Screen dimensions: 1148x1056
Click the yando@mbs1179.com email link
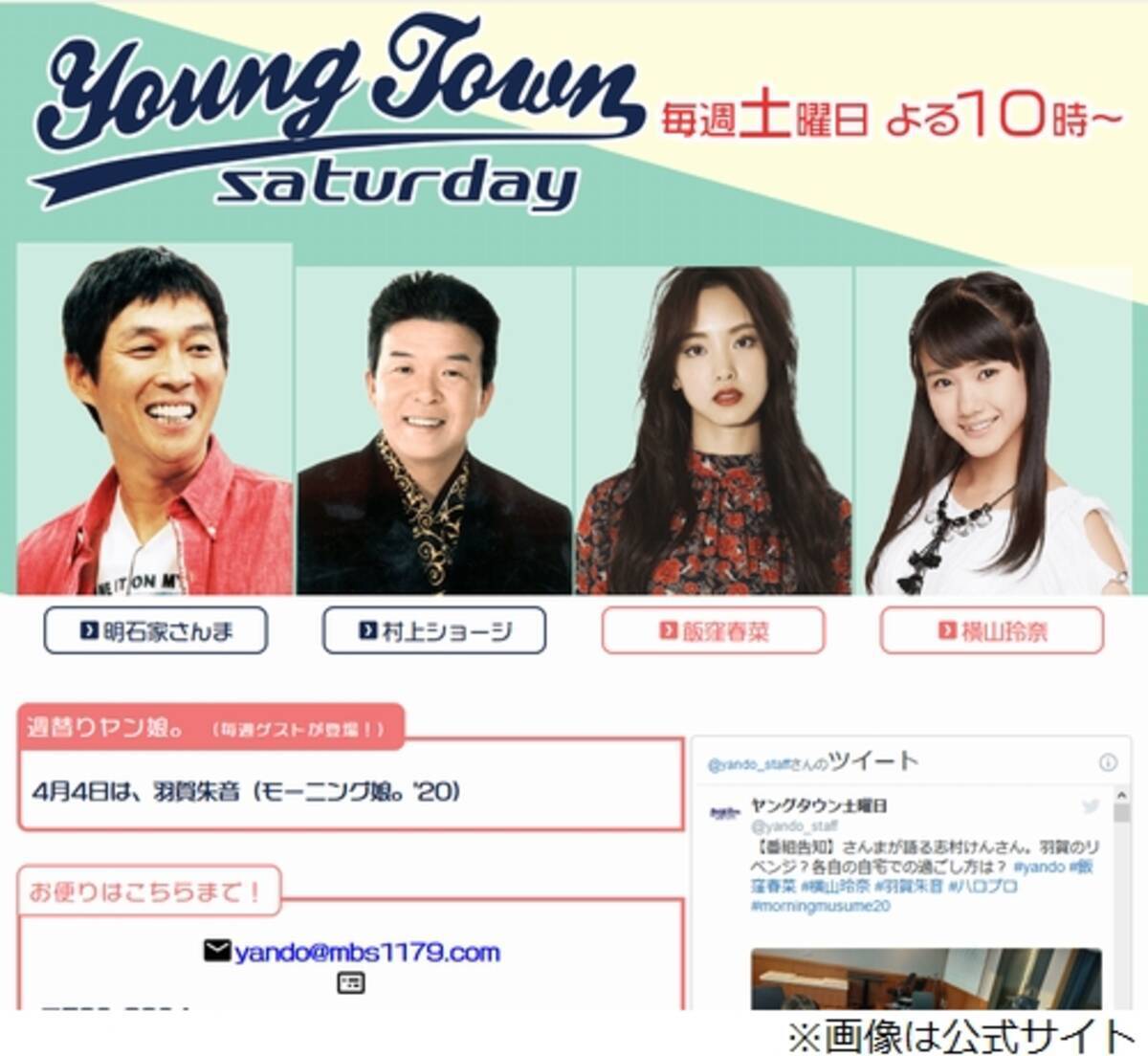coord(367,953)
